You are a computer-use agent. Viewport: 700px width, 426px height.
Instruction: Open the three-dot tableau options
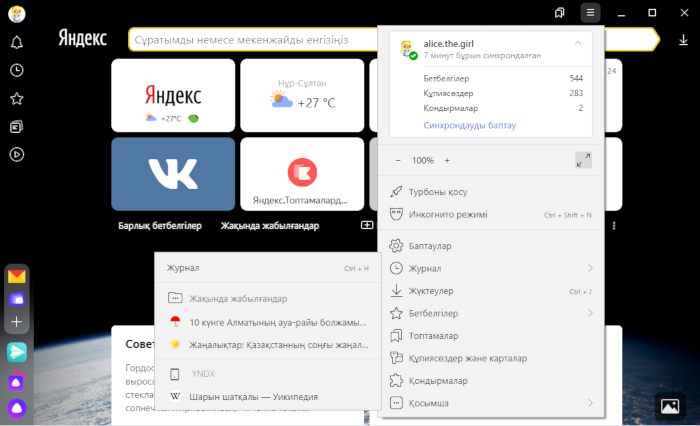coord(614,226)
